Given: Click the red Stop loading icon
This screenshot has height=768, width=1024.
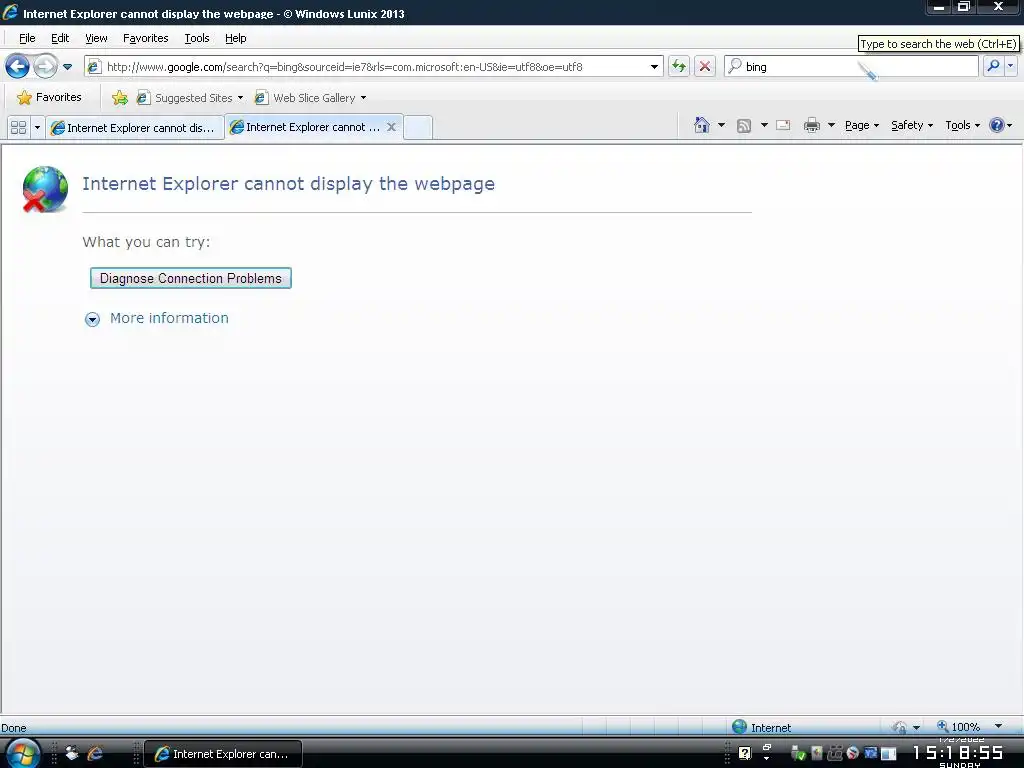Looking at the screenshot, I should pos(705,66).
